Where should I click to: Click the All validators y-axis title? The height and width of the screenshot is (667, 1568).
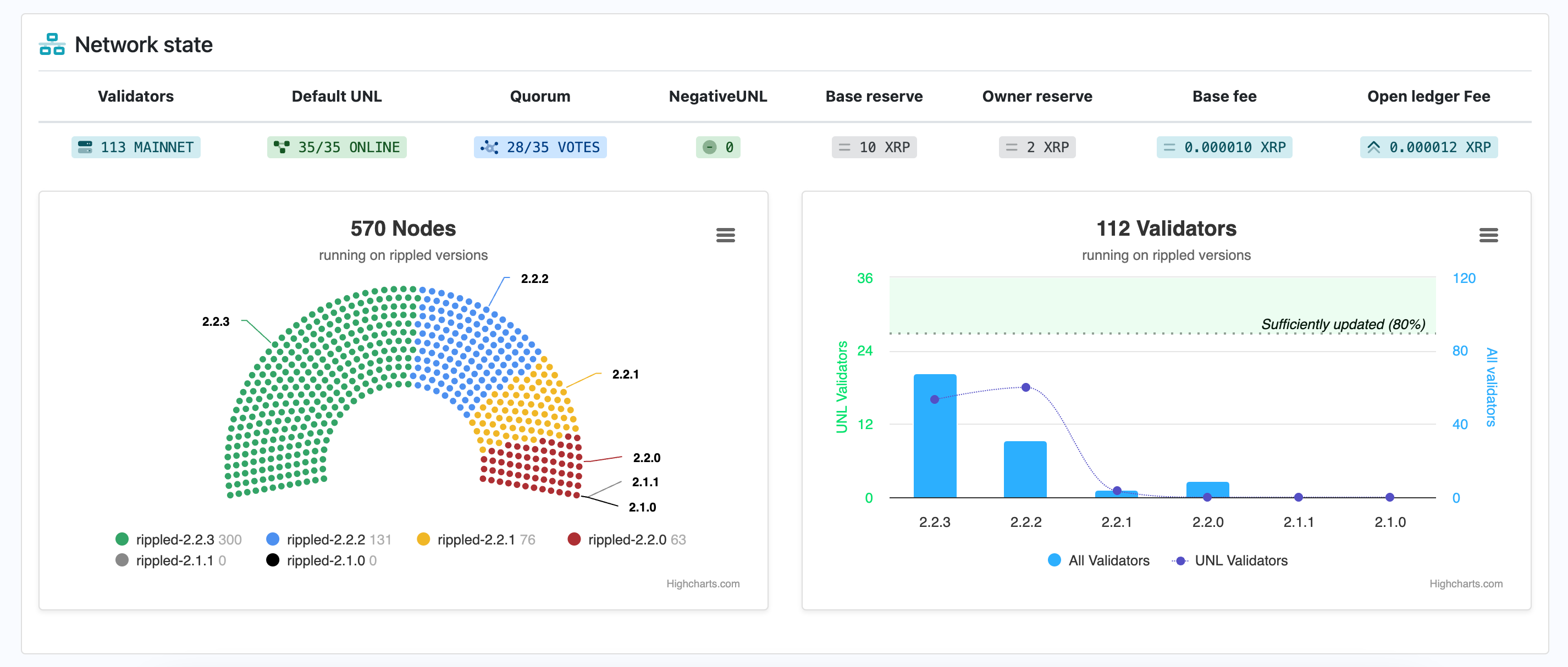pos(1491,387)
